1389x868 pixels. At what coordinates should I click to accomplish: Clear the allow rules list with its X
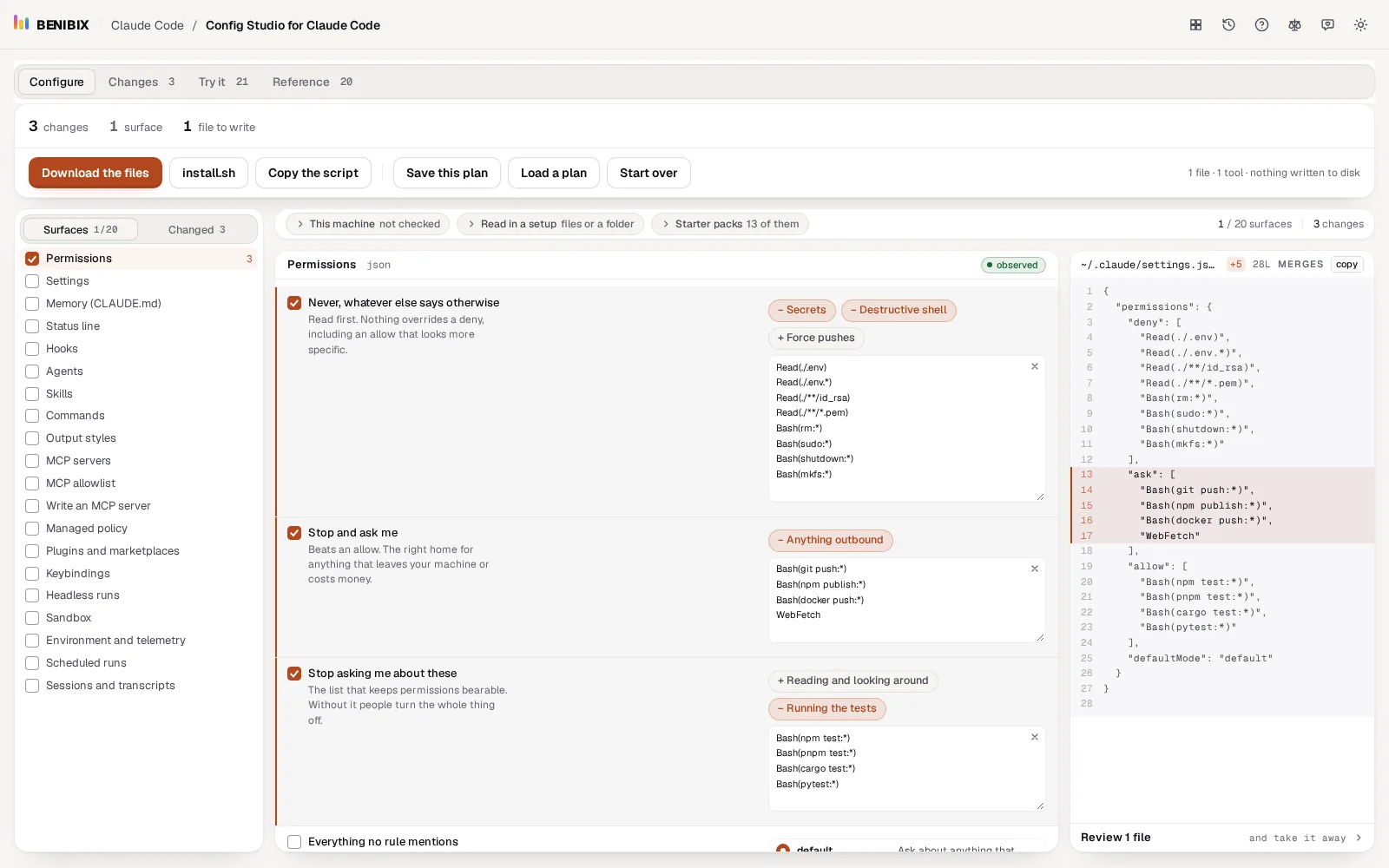[x=1035, y=737]
